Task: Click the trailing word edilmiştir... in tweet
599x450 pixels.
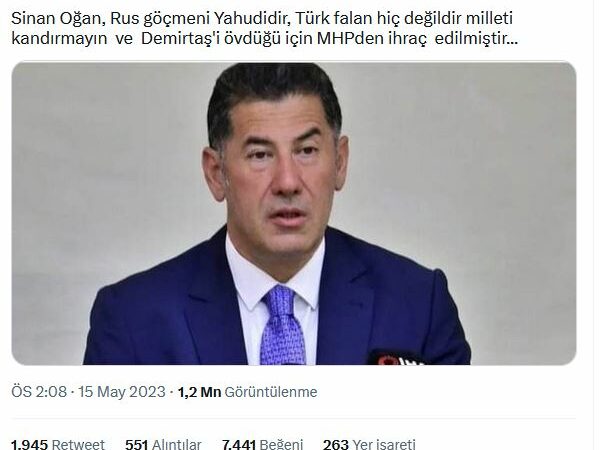Action: coord(476,39)
